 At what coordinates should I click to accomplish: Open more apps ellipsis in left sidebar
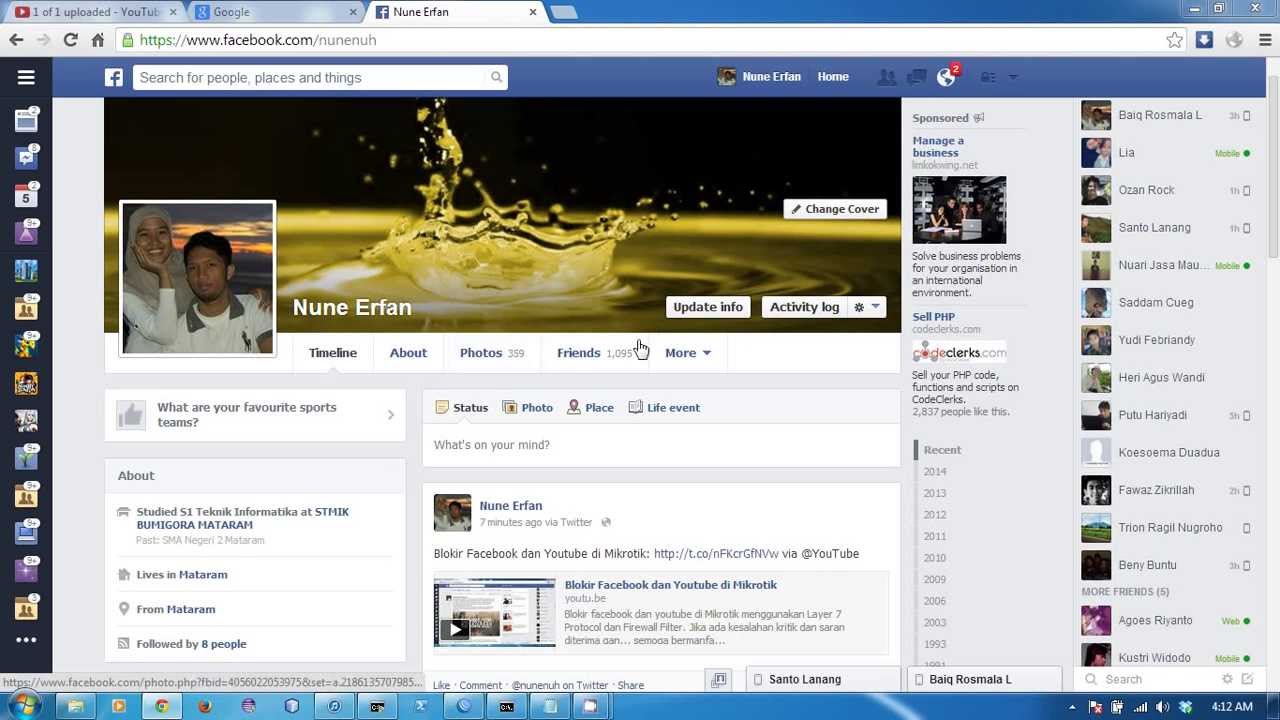(26, 640)
